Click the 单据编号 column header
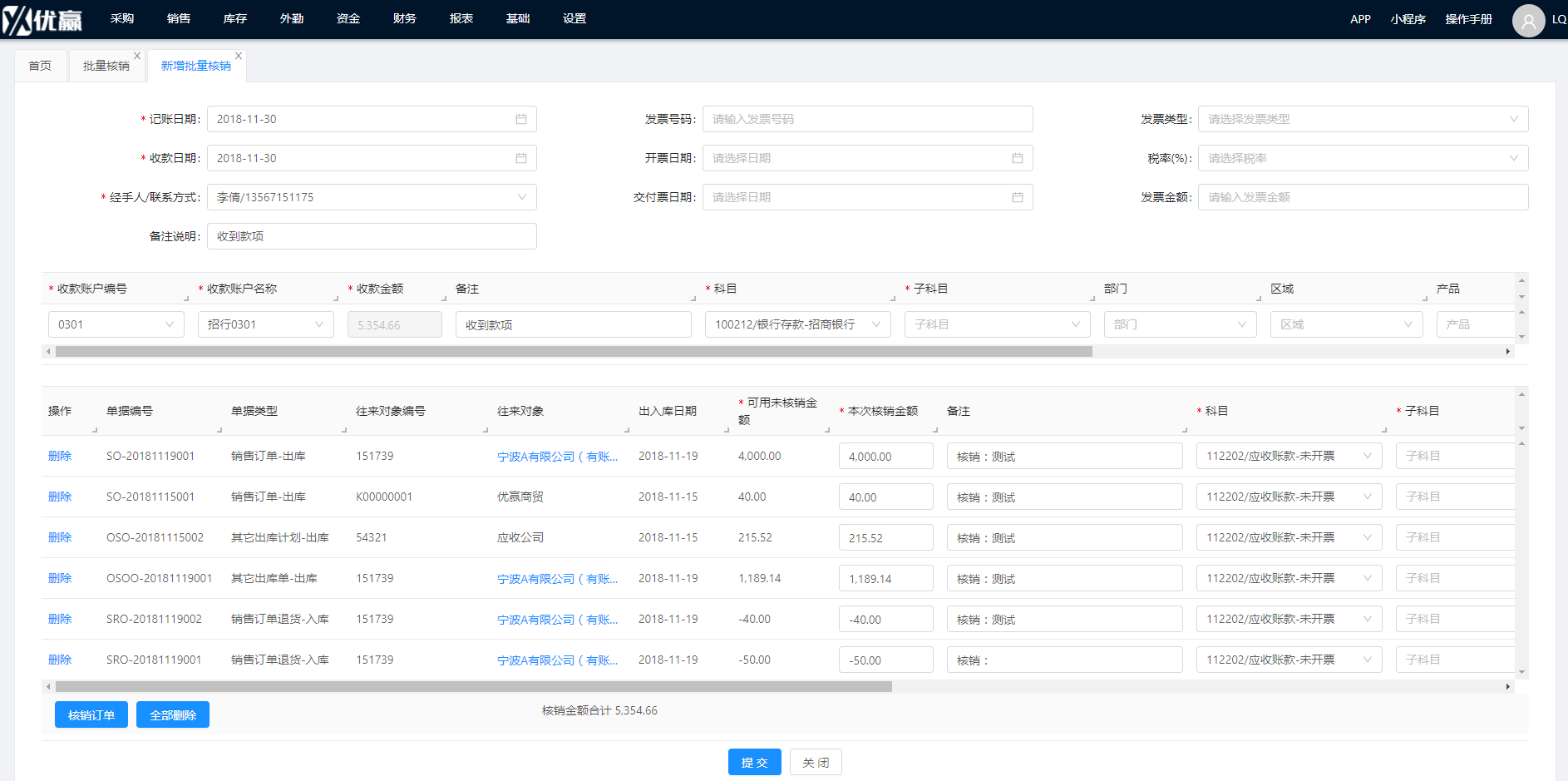 [x=130, y=411]
